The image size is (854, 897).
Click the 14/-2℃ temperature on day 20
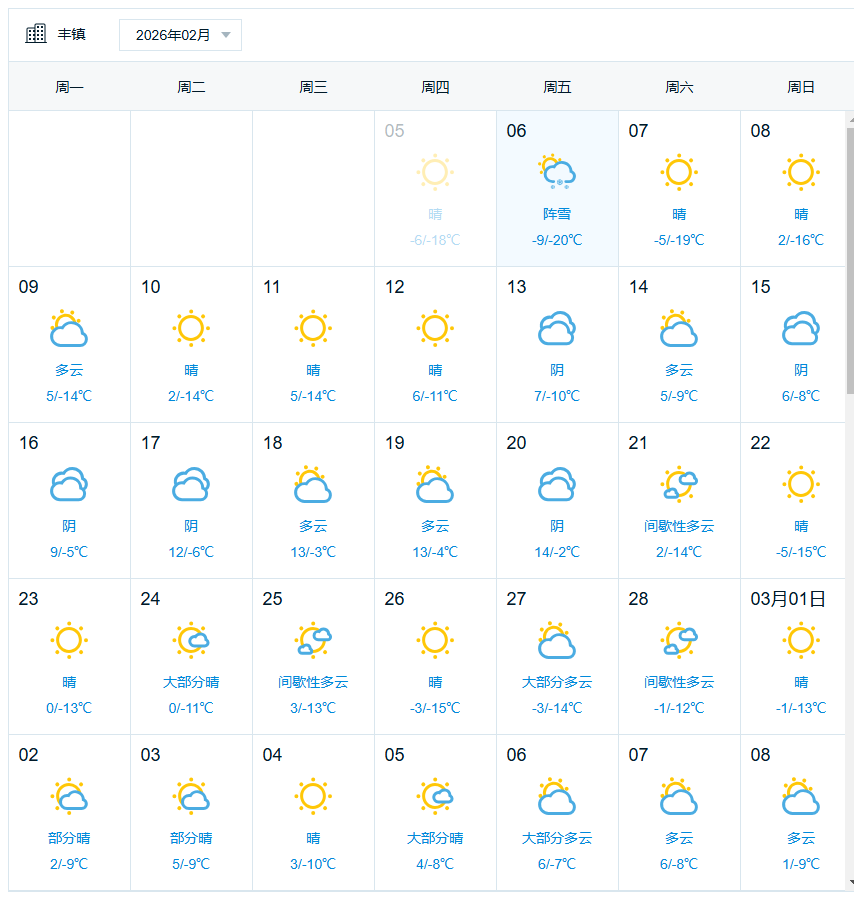(x=557, y=552)
